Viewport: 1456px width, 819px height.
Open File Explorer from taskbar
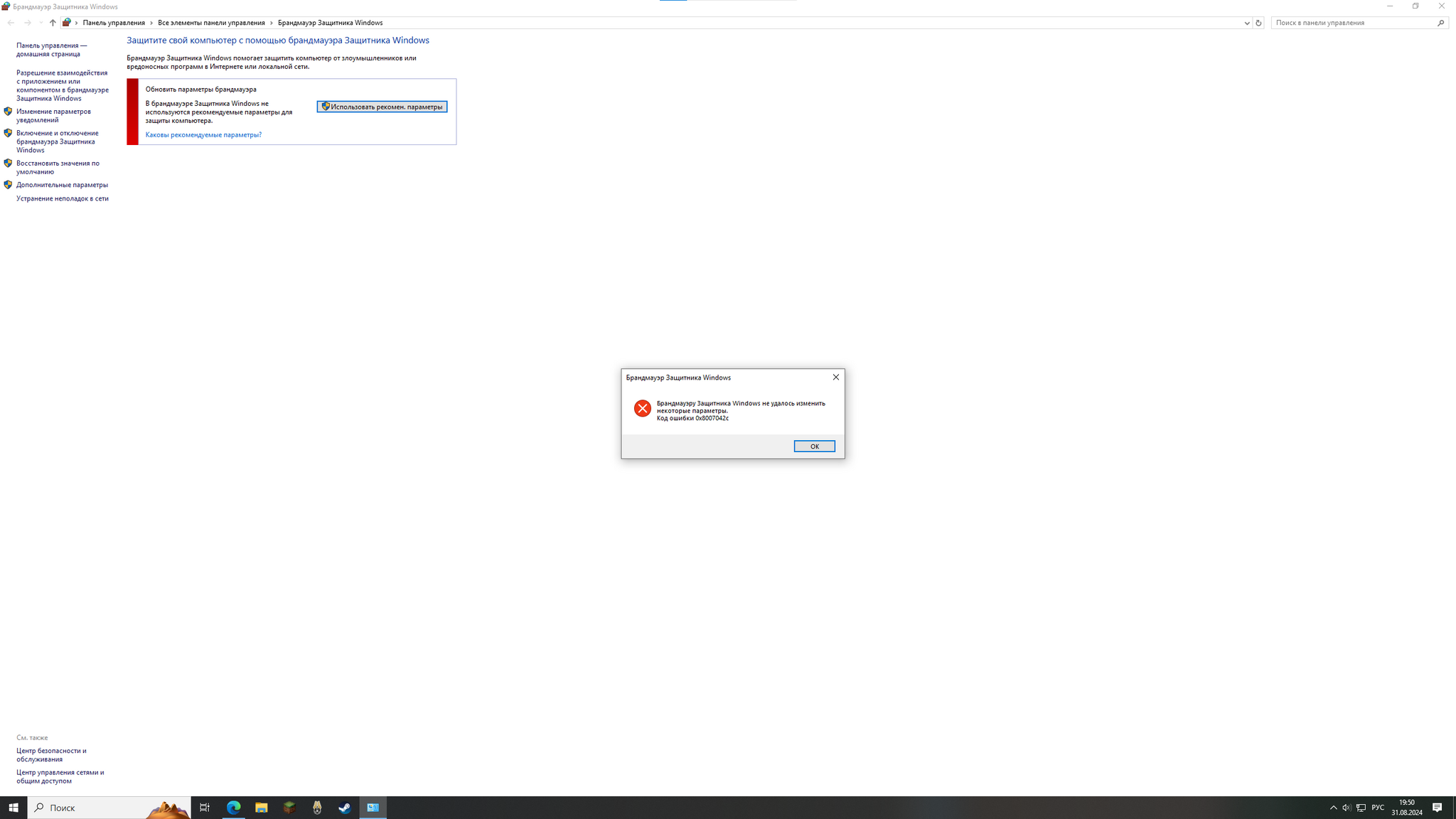[x=262, y=808]
